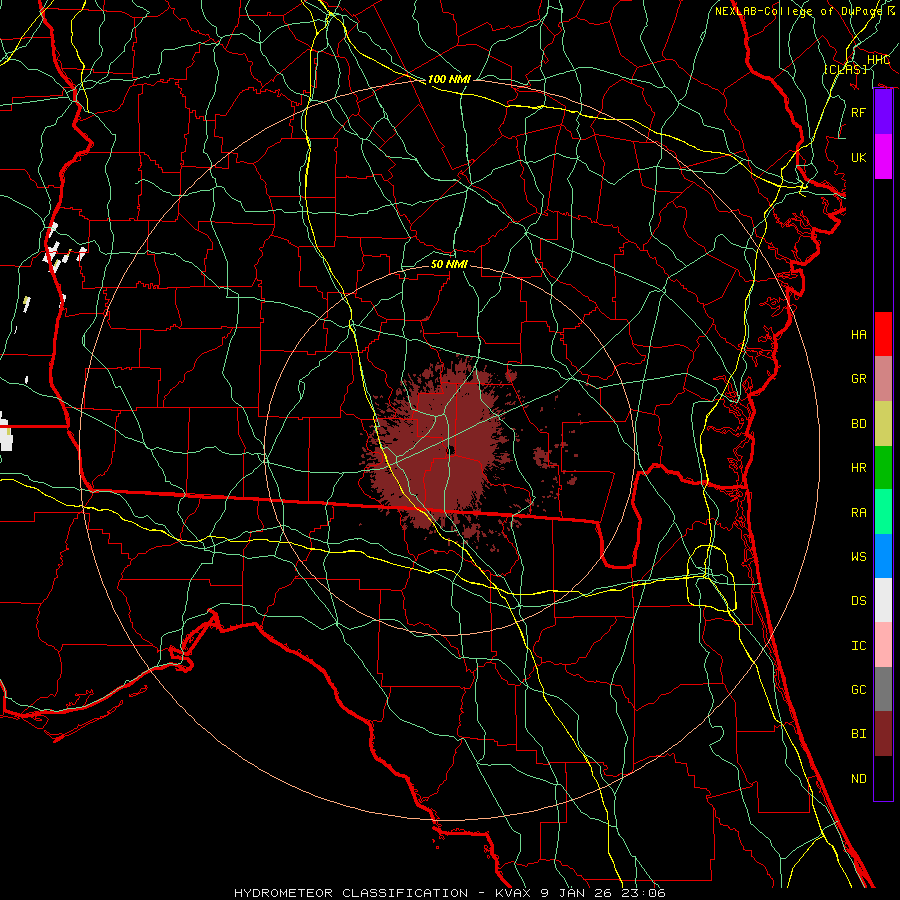Click the "KVAX" radar site identifier

point(515,893)
